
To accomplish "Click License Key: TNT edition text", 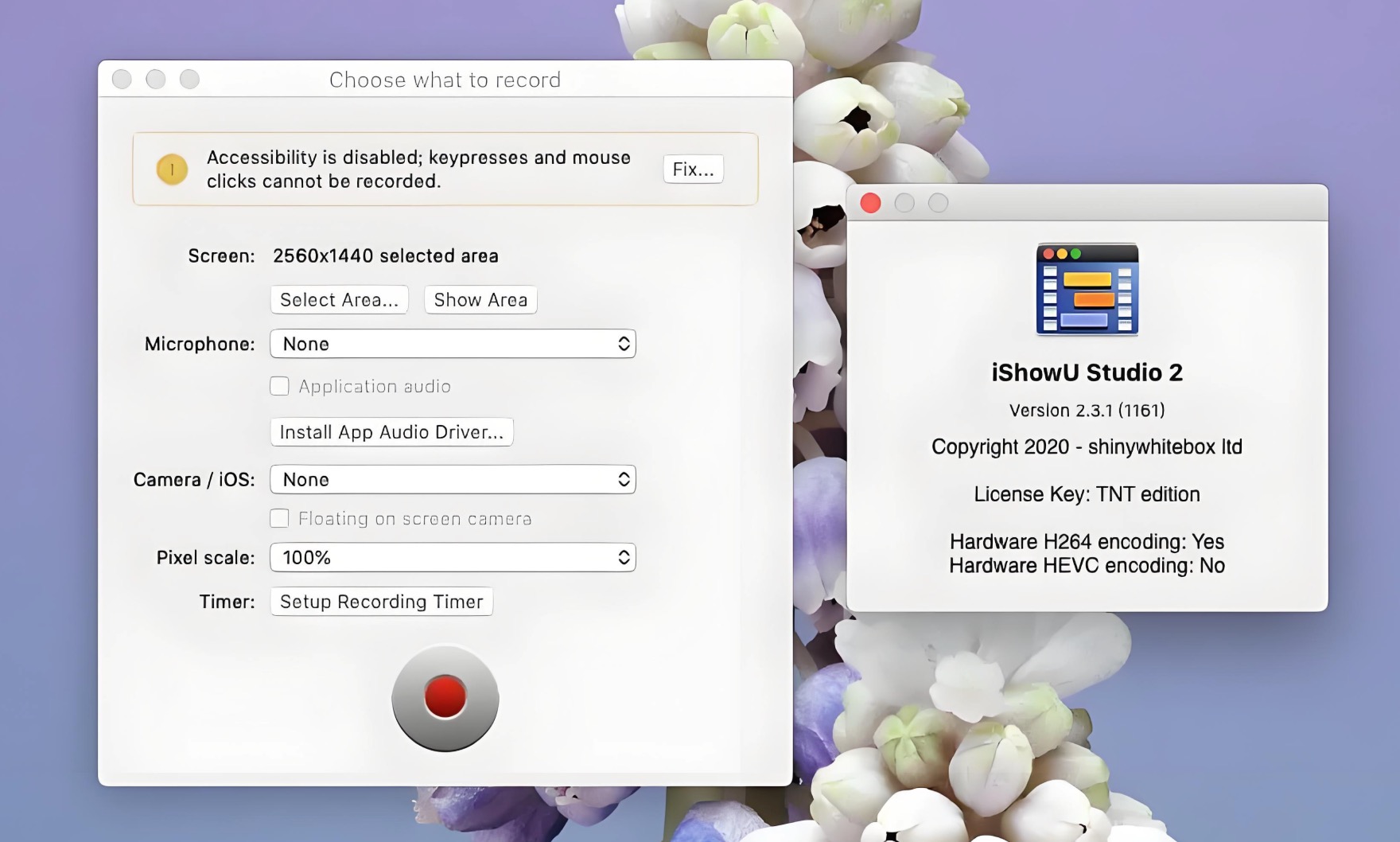I will [x=1087, y=494].
